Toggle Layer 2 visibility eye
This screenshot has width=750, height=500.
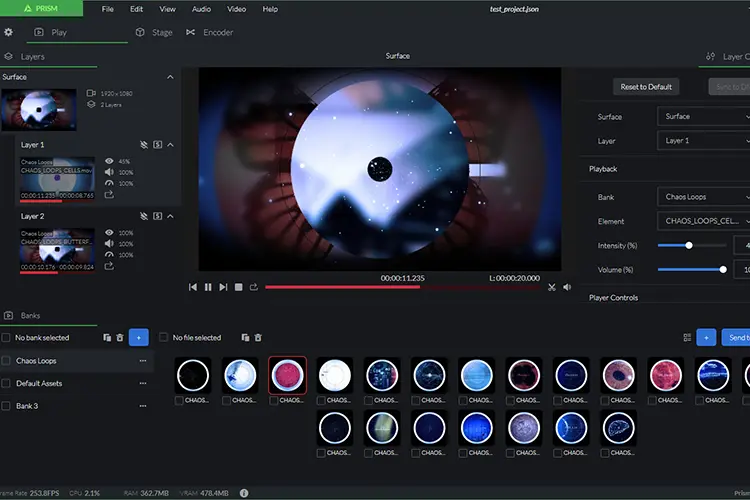109,233
